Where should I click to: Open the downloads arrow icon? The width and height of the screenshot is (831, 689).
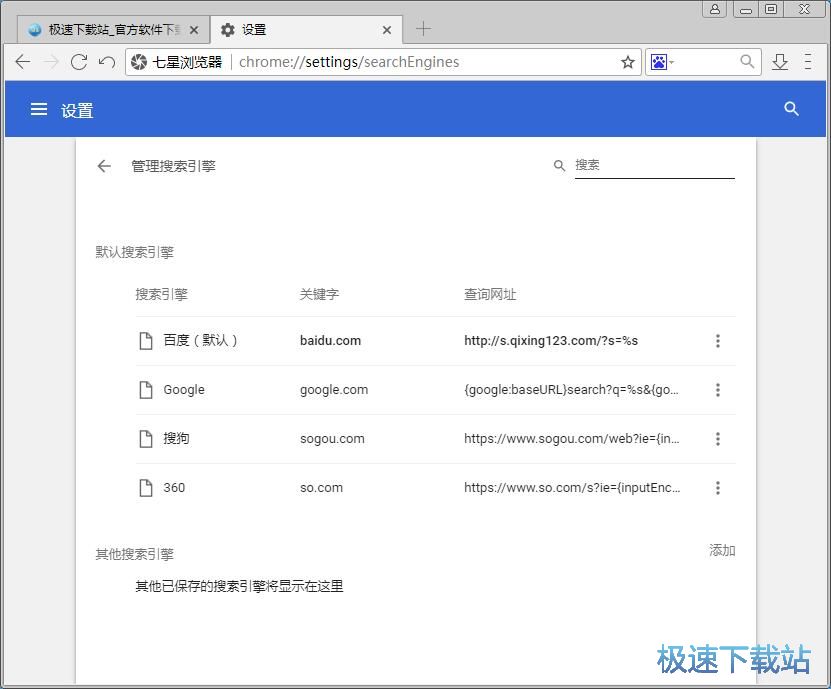pos(780,62)
